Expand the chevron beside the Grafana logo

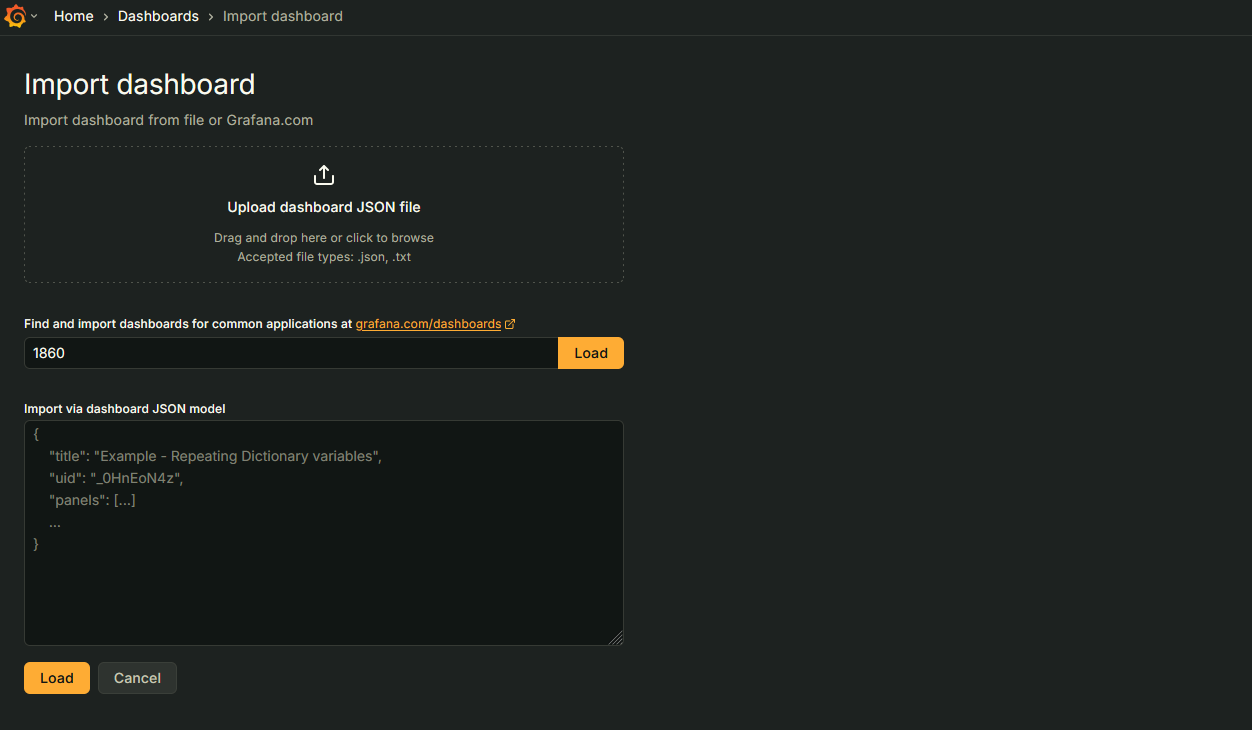point(34,17)
